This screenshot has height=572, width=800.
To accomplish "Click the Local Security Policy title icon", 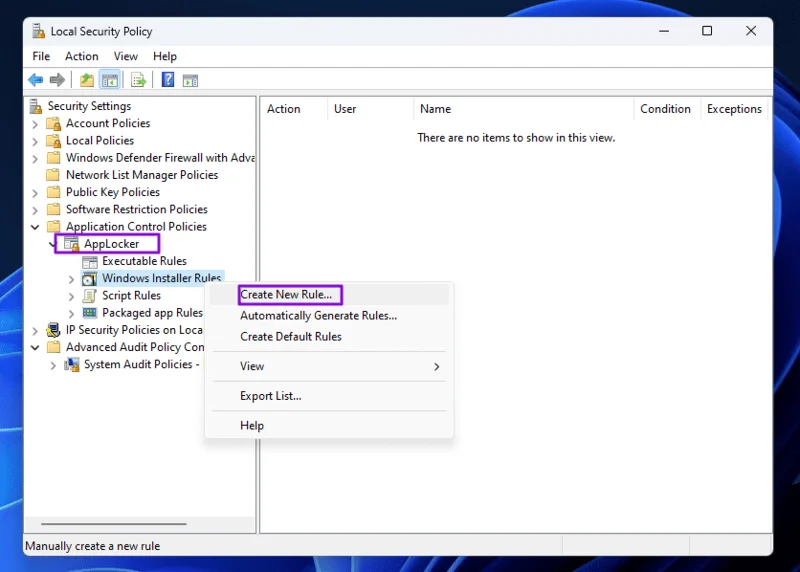I will pyautogui.click(x=39, y=31).
